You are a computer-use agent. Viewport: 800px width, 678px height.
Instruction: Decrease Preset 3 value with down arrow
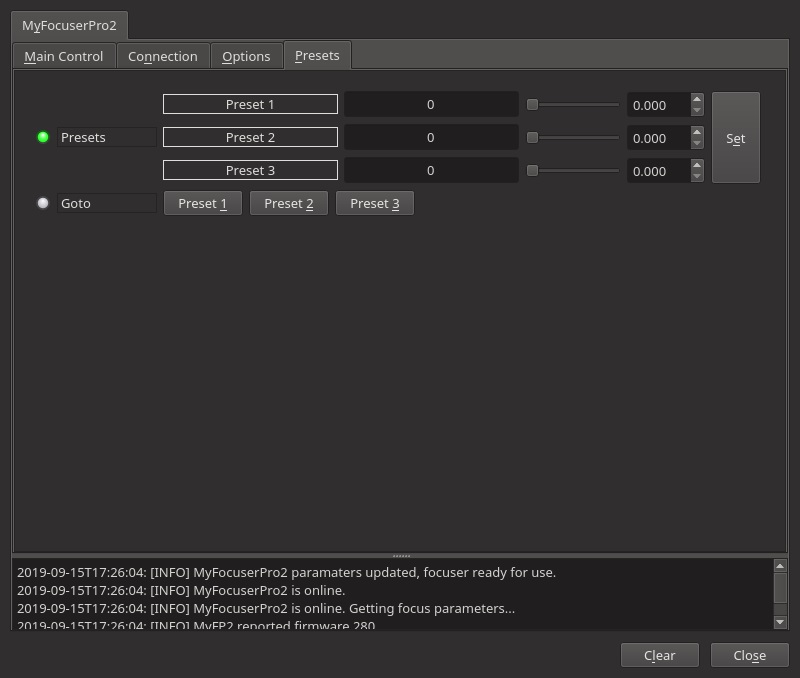pos(697,177)
